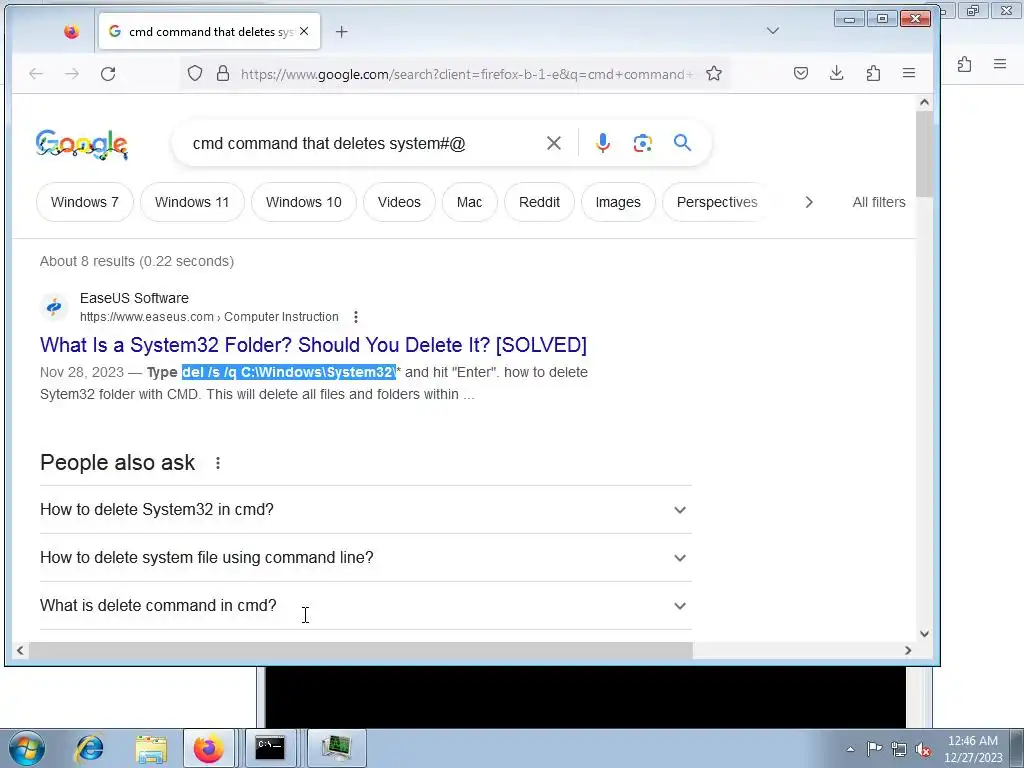Viewport: 1024px width, 768px height.
Task: Launch Internet Explorer from taskbar
Action: 89,748
